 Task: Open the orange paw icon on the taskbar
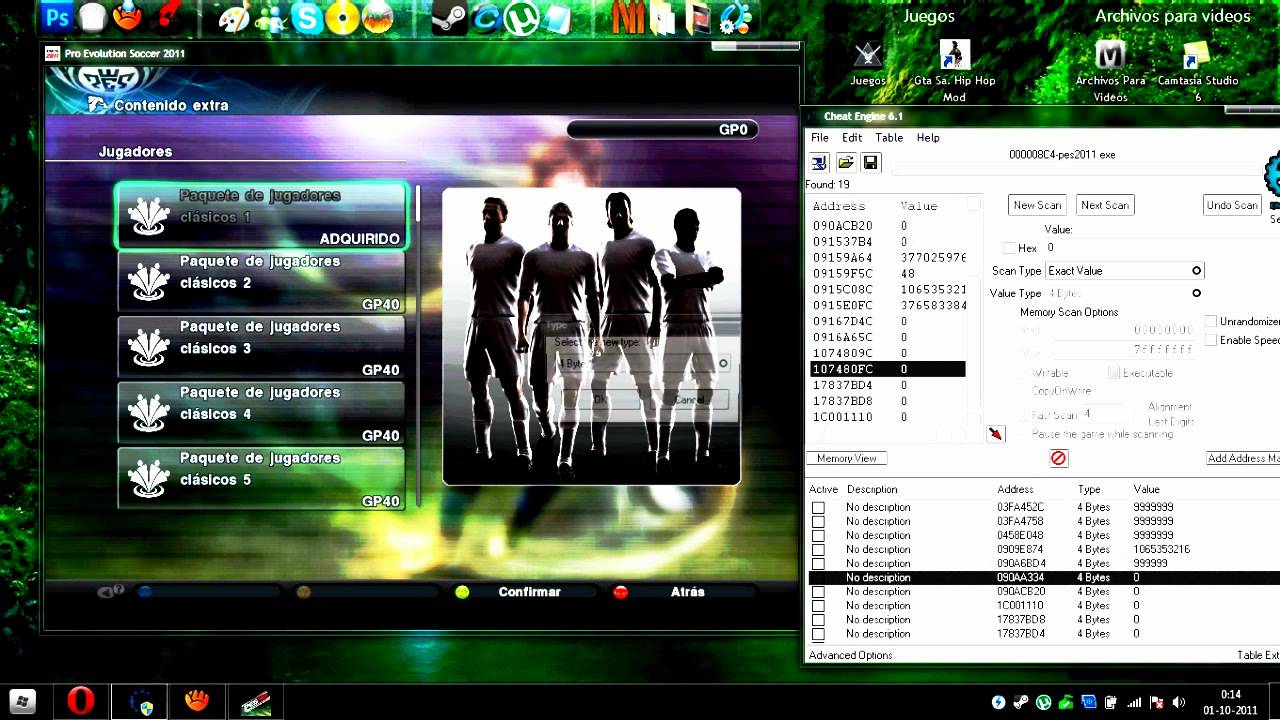point(197,702)
